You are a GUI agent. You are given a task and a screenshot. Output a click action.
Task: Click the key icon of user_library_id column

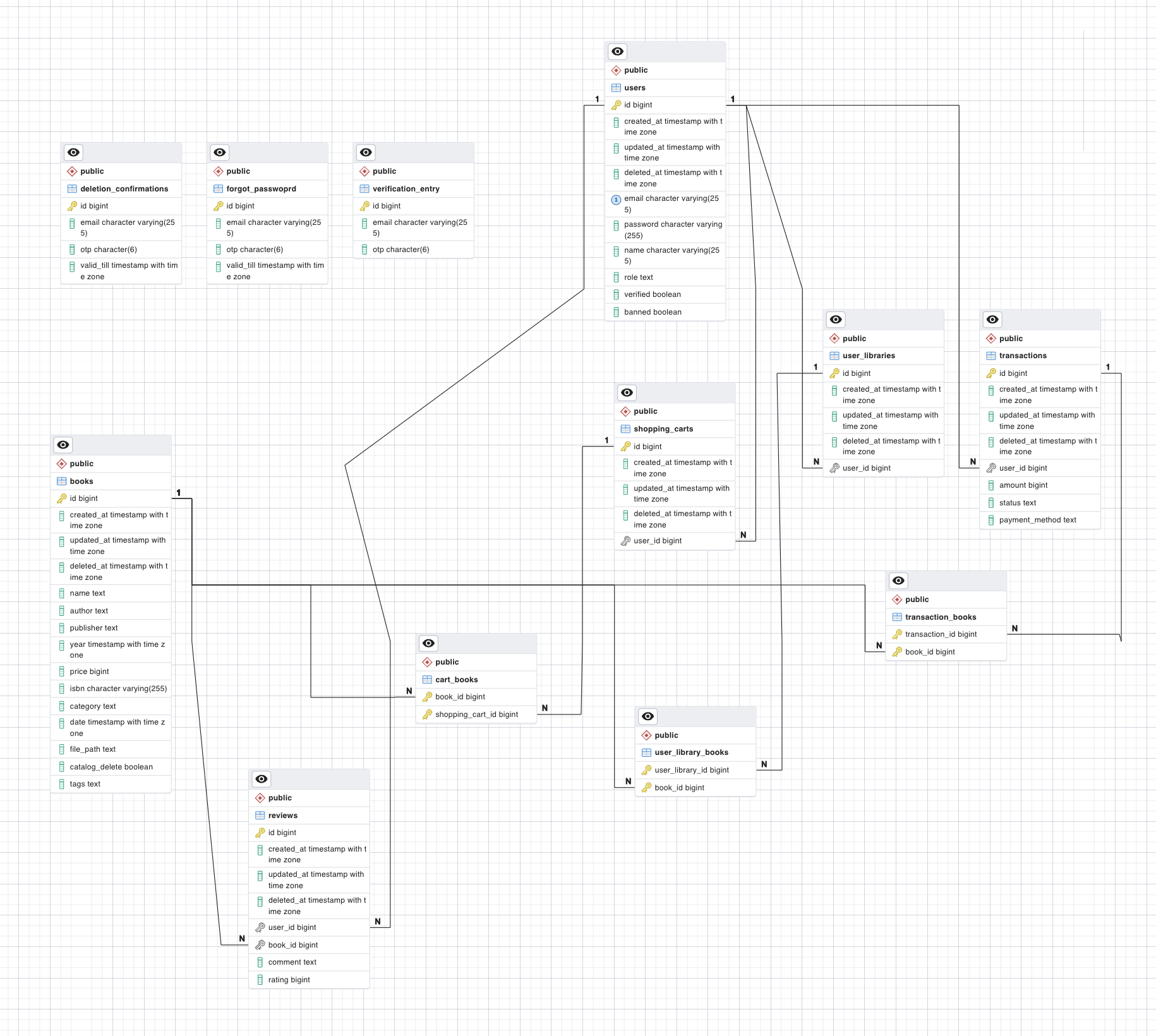pyautogui.click(x=646, y=771)
